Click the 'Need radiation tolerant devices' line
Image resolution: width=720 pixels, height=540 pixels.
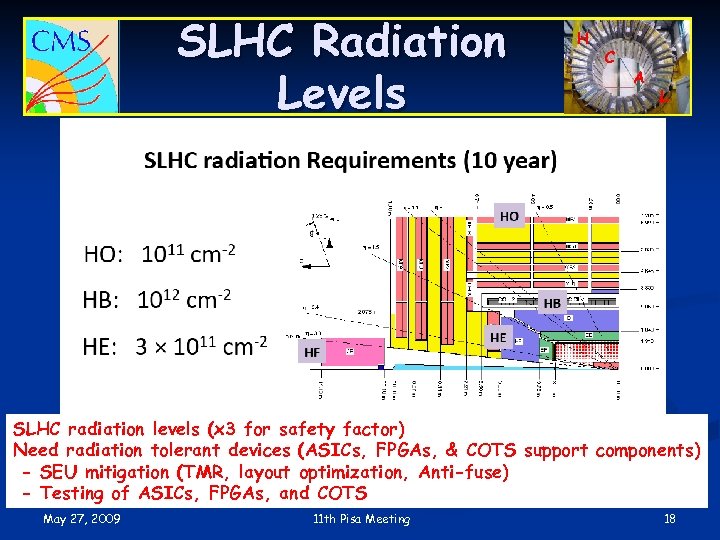pos(357,450)
